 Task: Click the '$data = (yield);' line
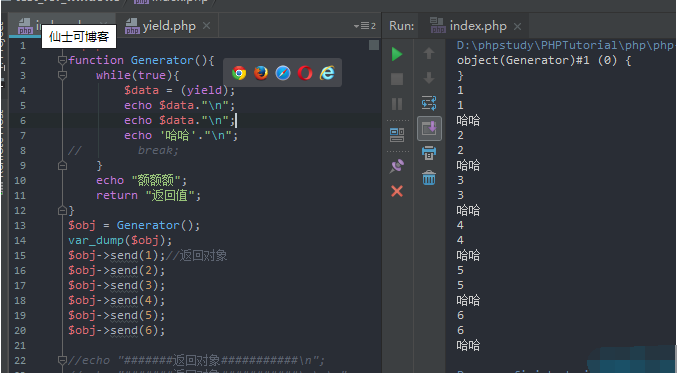pos(180,90)
